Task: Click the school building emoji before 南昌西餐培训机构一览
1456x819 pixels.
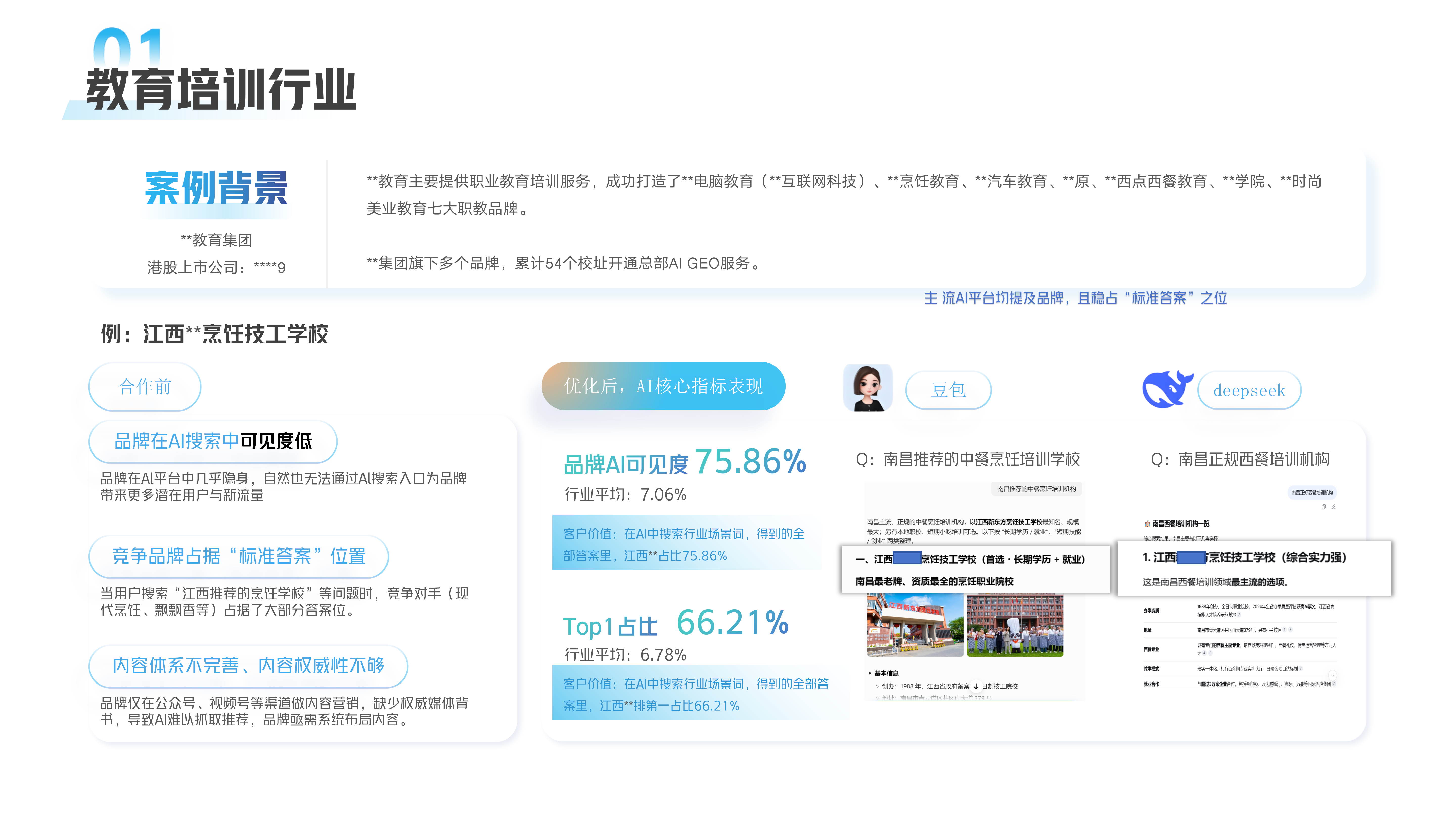Action: (x=1147, y=524)
